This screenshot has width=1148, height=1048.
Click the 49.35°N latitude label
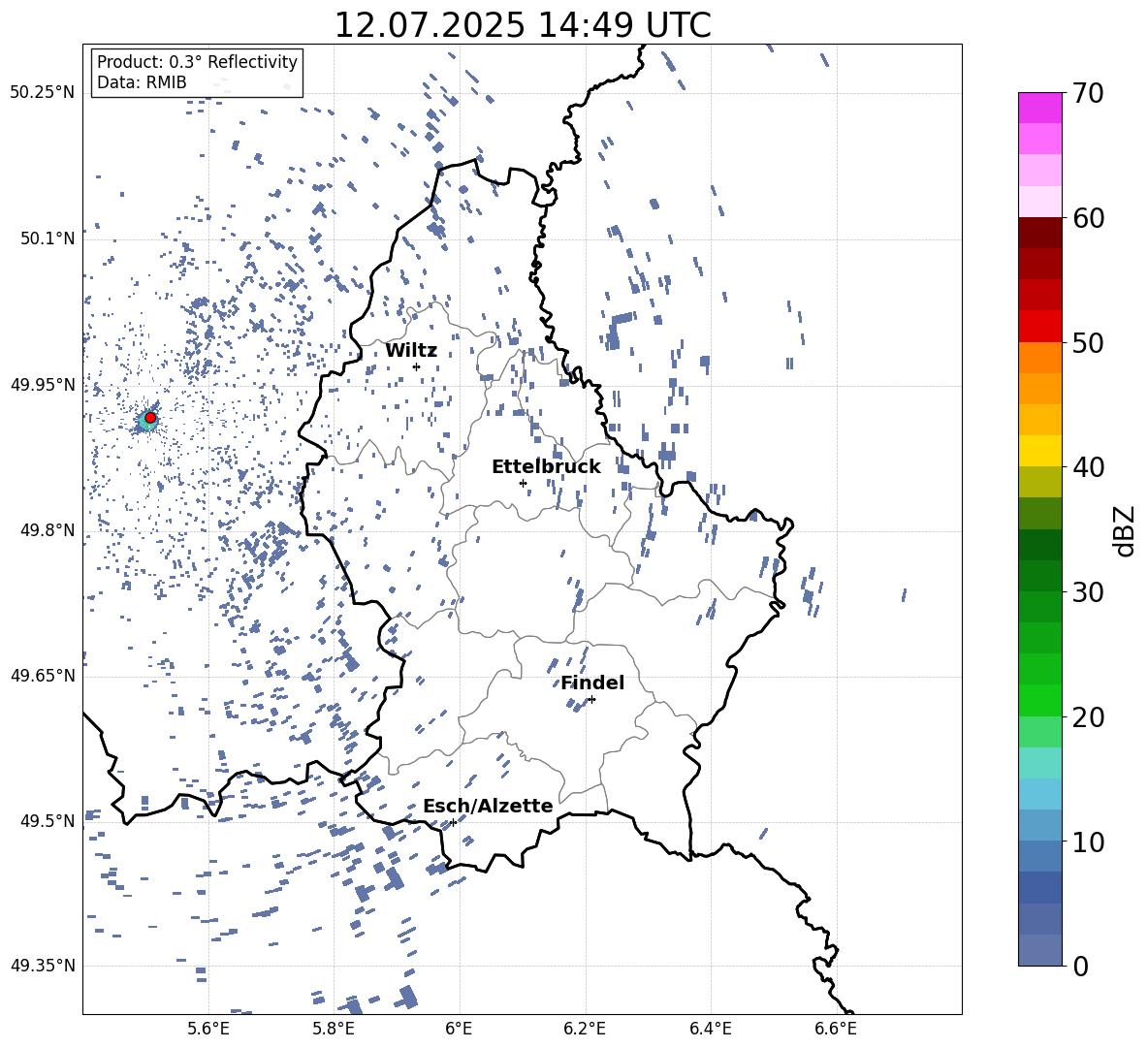[x=44, y=966]
